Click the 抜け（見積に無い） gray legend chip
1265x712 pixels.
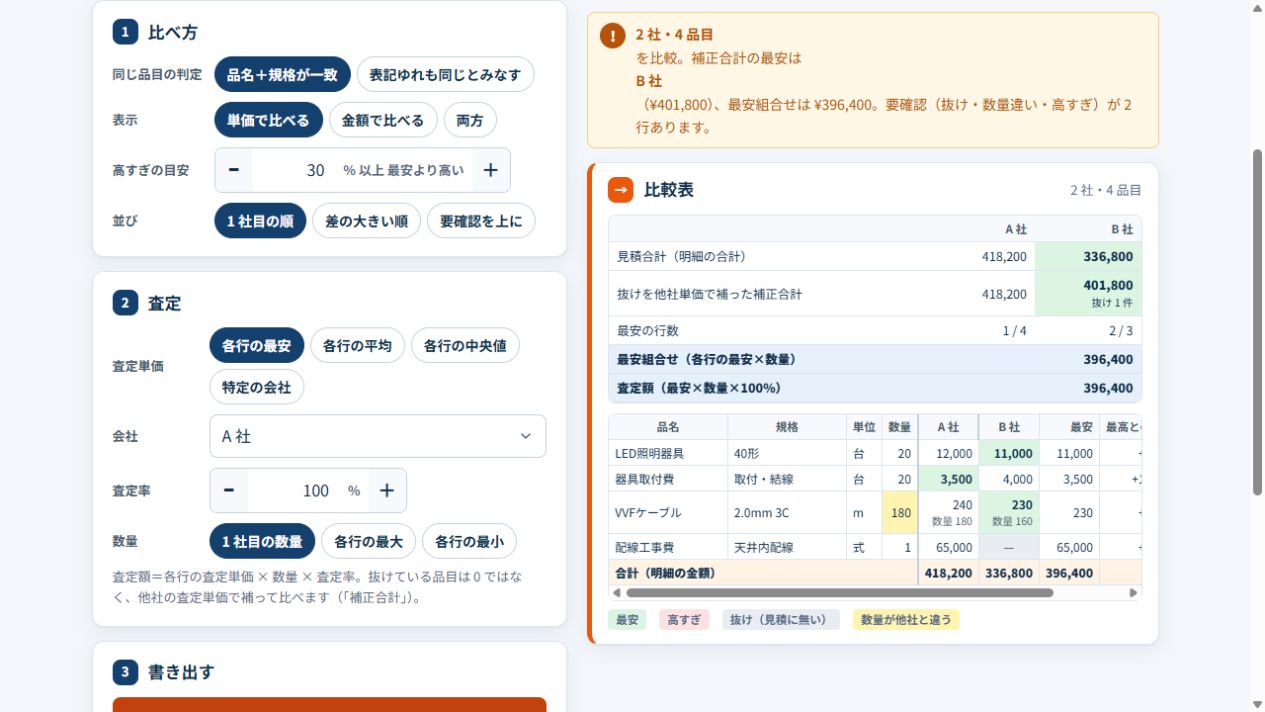[x=781, y=620]
